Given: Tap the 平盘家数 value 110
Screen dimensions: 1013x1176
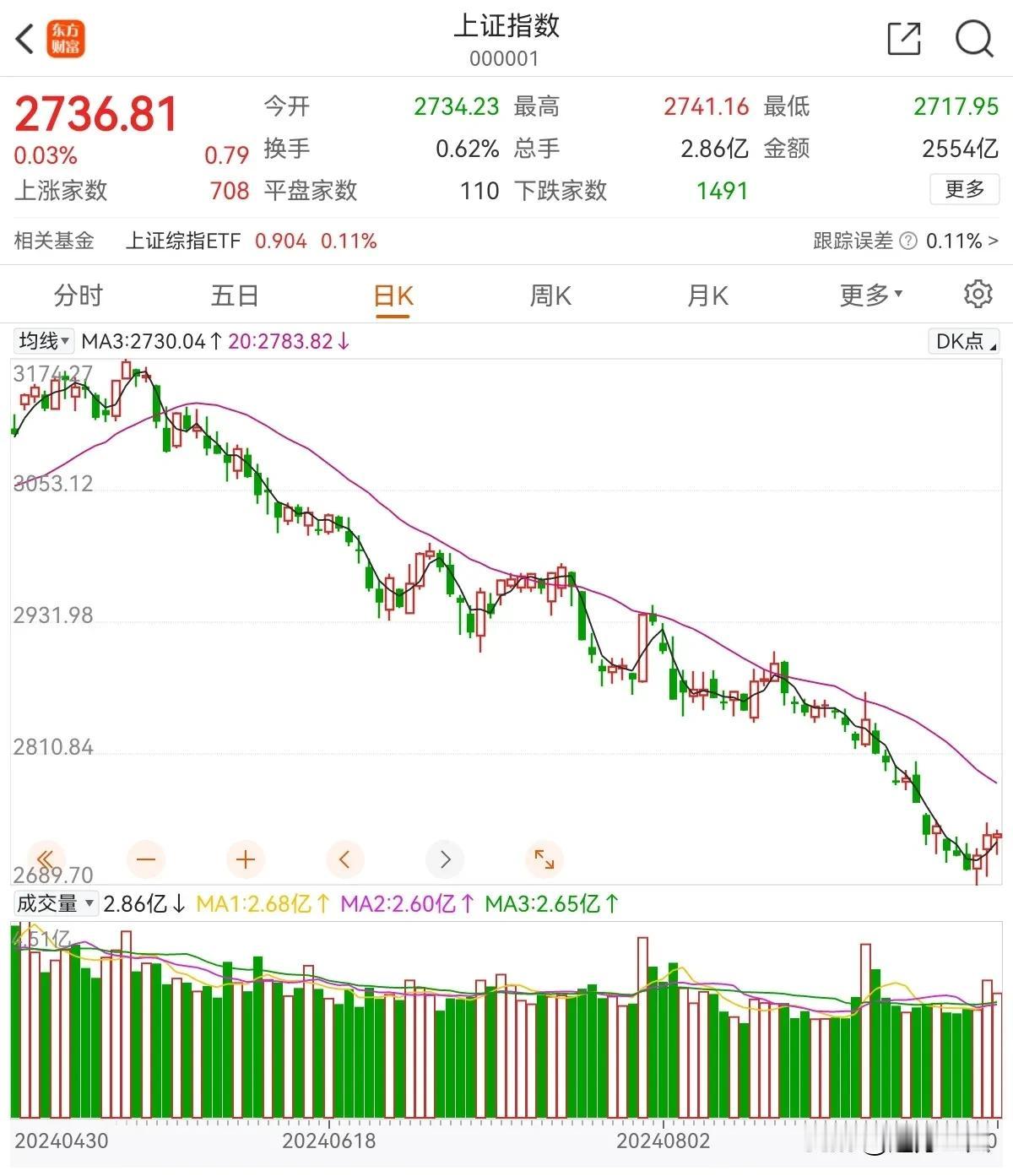Looking at the screenshot, I should click(x=479, y=191).
